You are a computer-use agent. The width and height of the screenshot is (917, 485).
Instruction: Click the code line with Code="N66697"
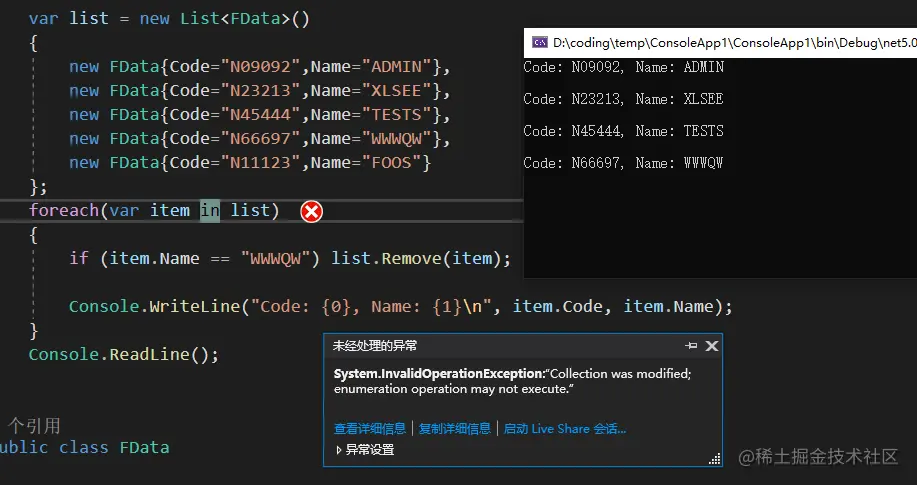260,139
